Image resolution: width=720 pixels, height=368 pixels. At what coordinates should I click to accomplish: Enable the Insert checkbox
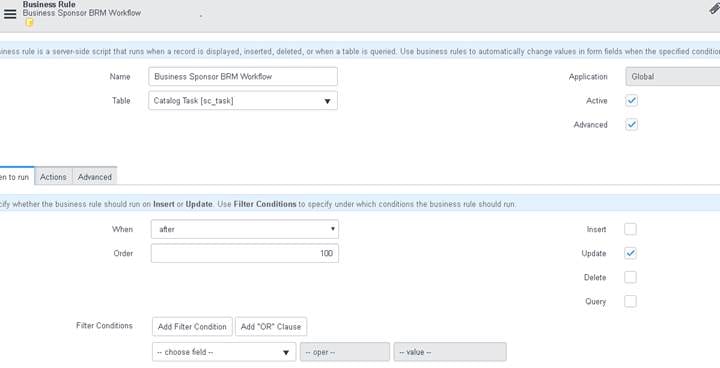(630, 229)
